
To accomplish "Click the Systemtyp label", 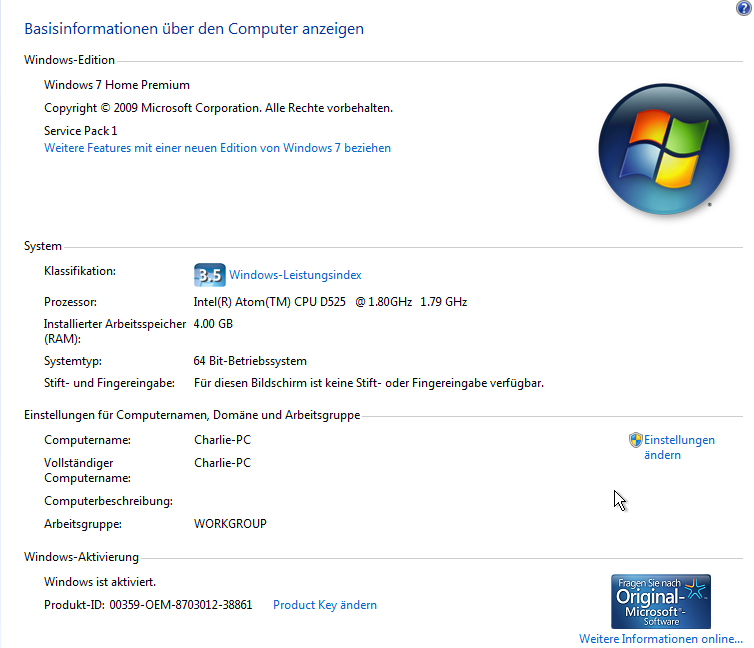I will click(x=73, y=361).
